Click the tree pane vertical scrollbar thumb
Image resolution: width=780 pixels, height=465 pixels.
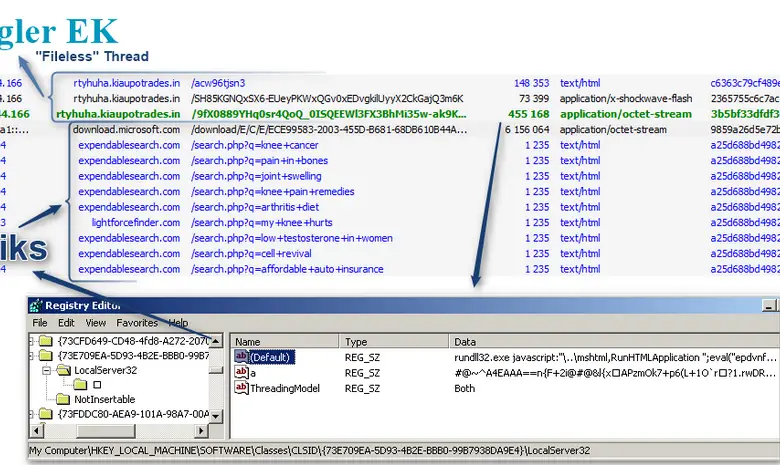[x=216, y=370]
